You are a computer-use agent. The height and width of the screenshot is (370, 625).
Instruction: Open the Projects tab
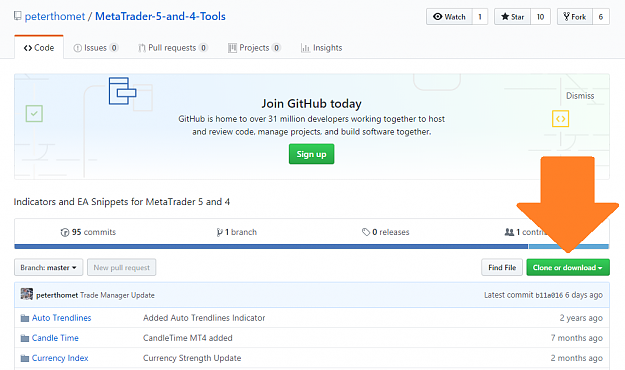click(x=254, y=48)
